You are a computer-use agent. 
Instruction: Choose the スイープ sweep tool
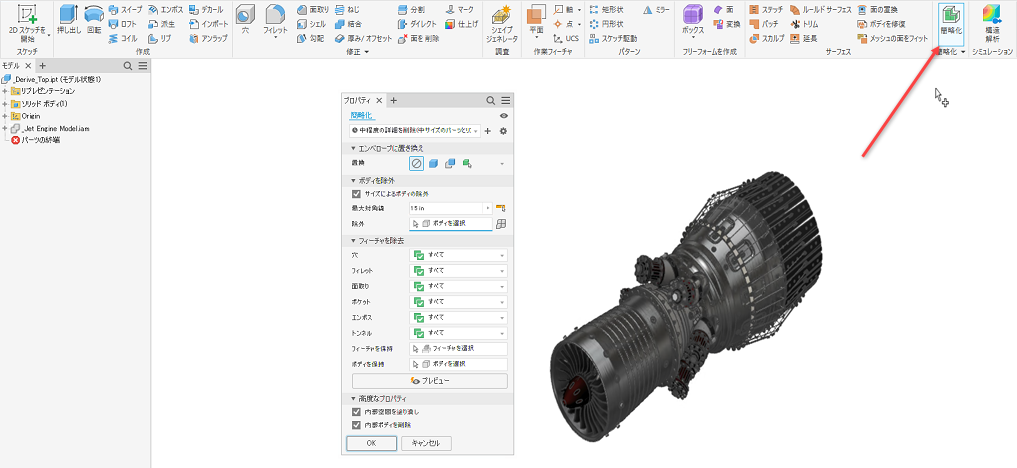tap(126, 10)
